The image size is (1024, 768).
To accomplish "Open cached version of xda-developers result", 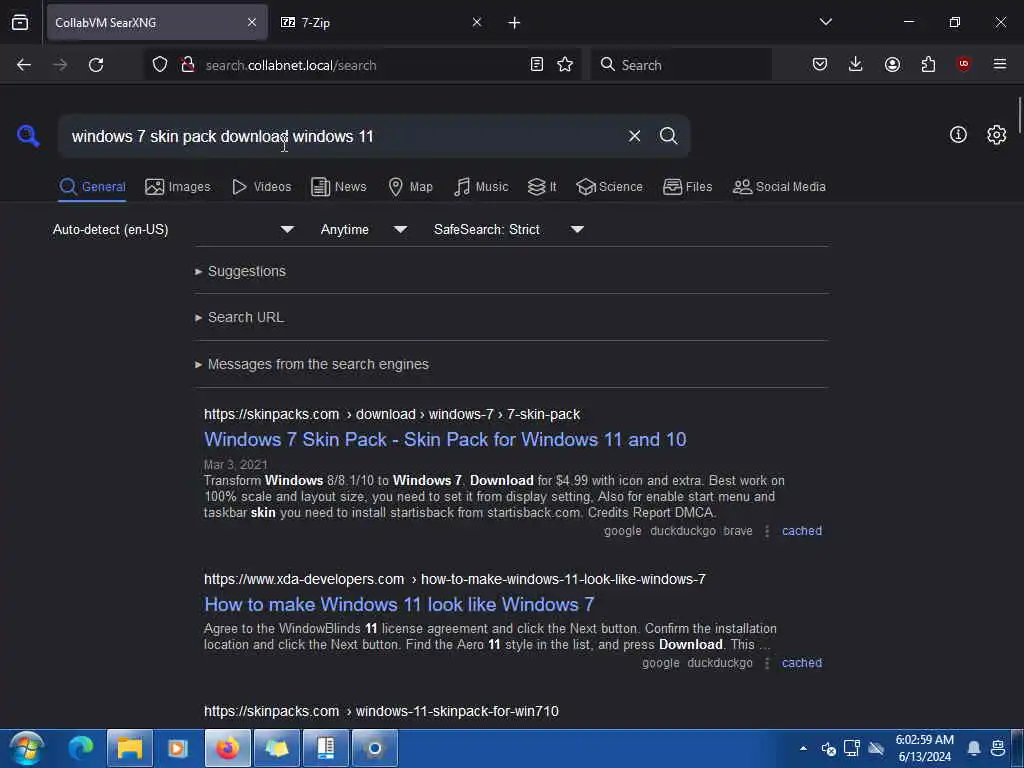I will pos(801,663).
